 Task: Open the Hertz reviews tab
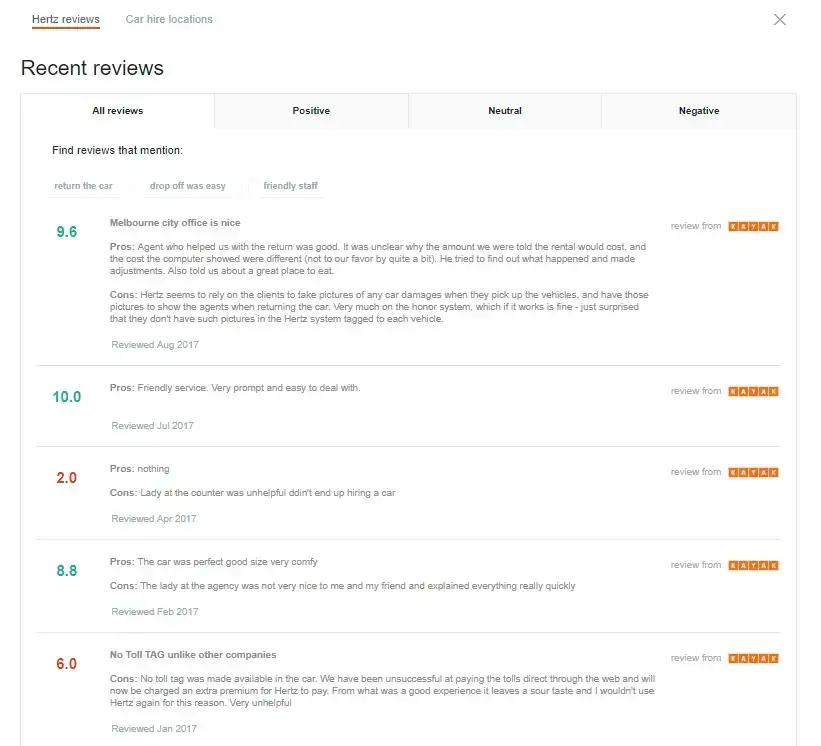(x=65, y=19)
